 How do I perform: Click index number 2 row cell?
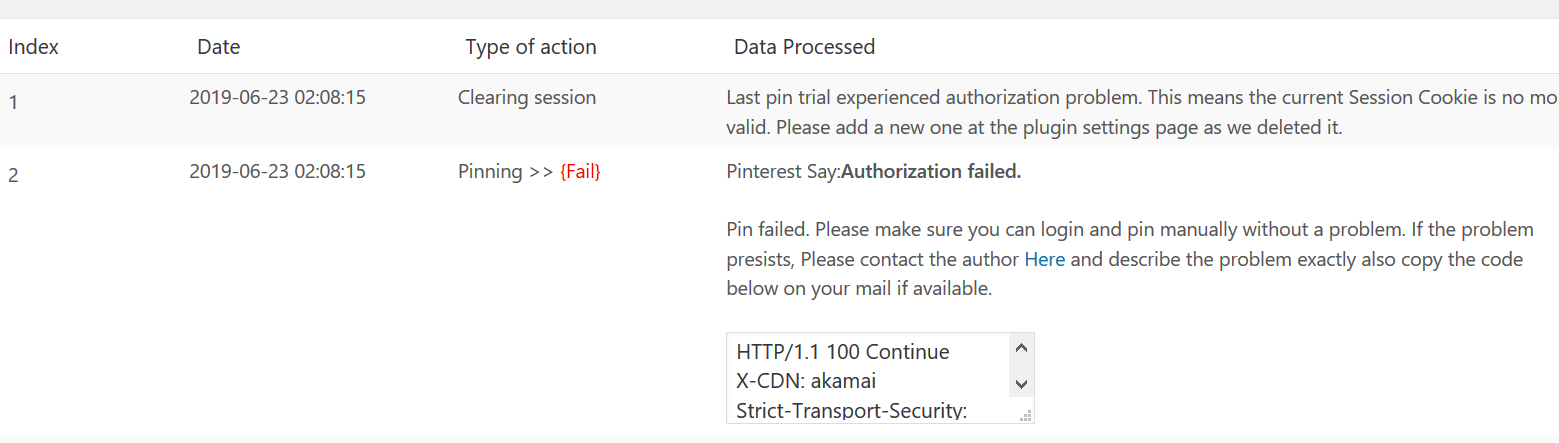coord(13,175)
